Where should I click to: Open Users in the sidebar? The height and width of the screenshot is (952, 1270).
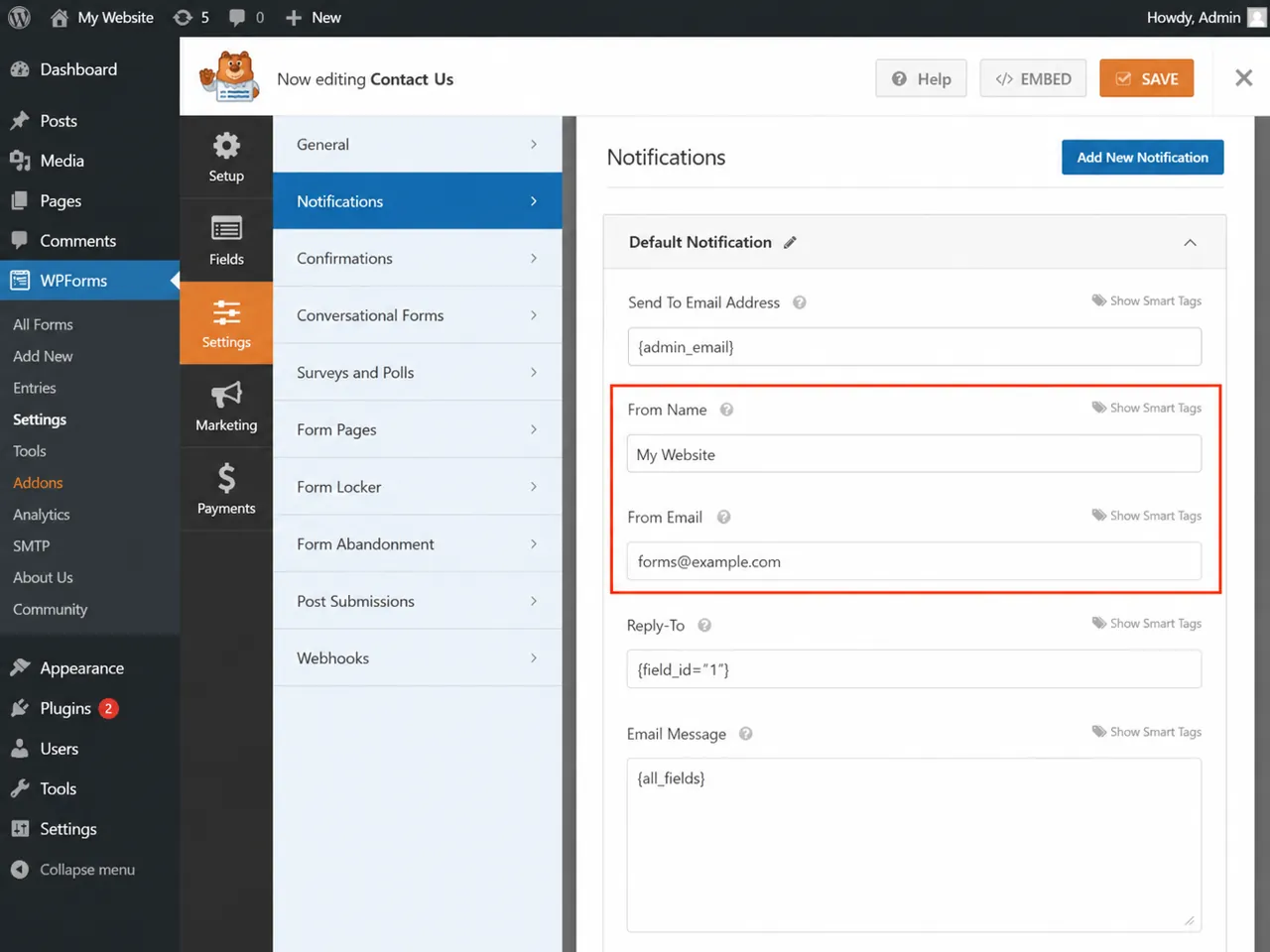[x=89, y=749]
